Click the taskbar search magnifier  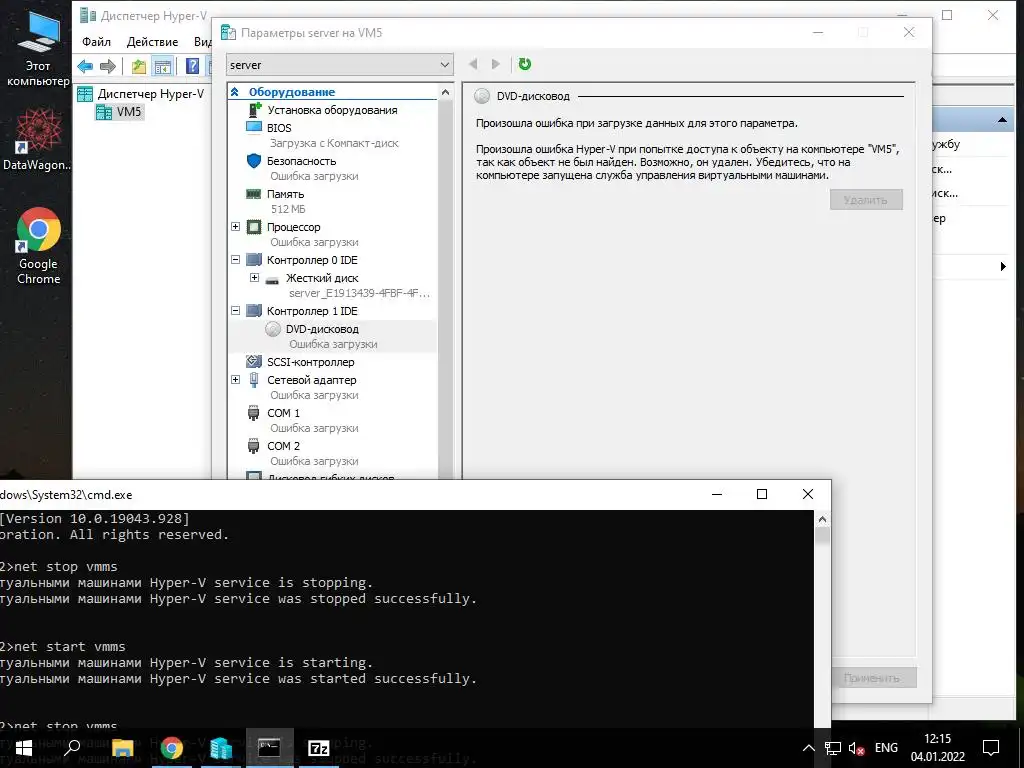pyautogui.click(x=72, y=748)
